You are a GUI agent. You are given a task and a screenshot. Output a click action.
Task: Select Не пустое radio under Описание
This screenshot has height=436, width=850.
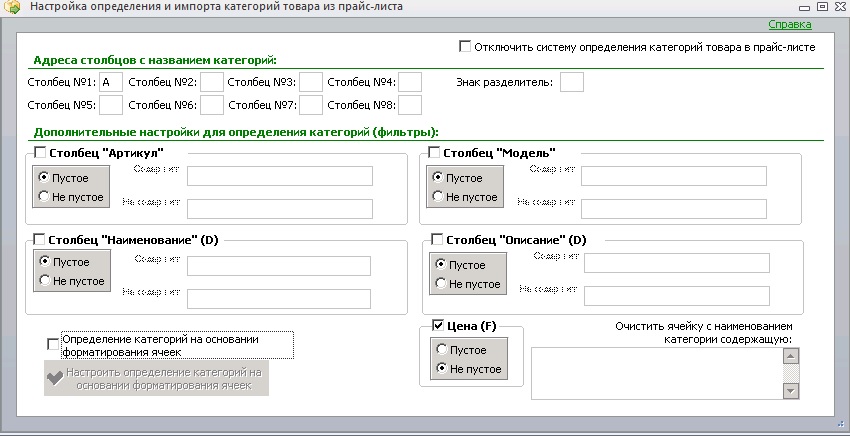click(x=441, y=283)
